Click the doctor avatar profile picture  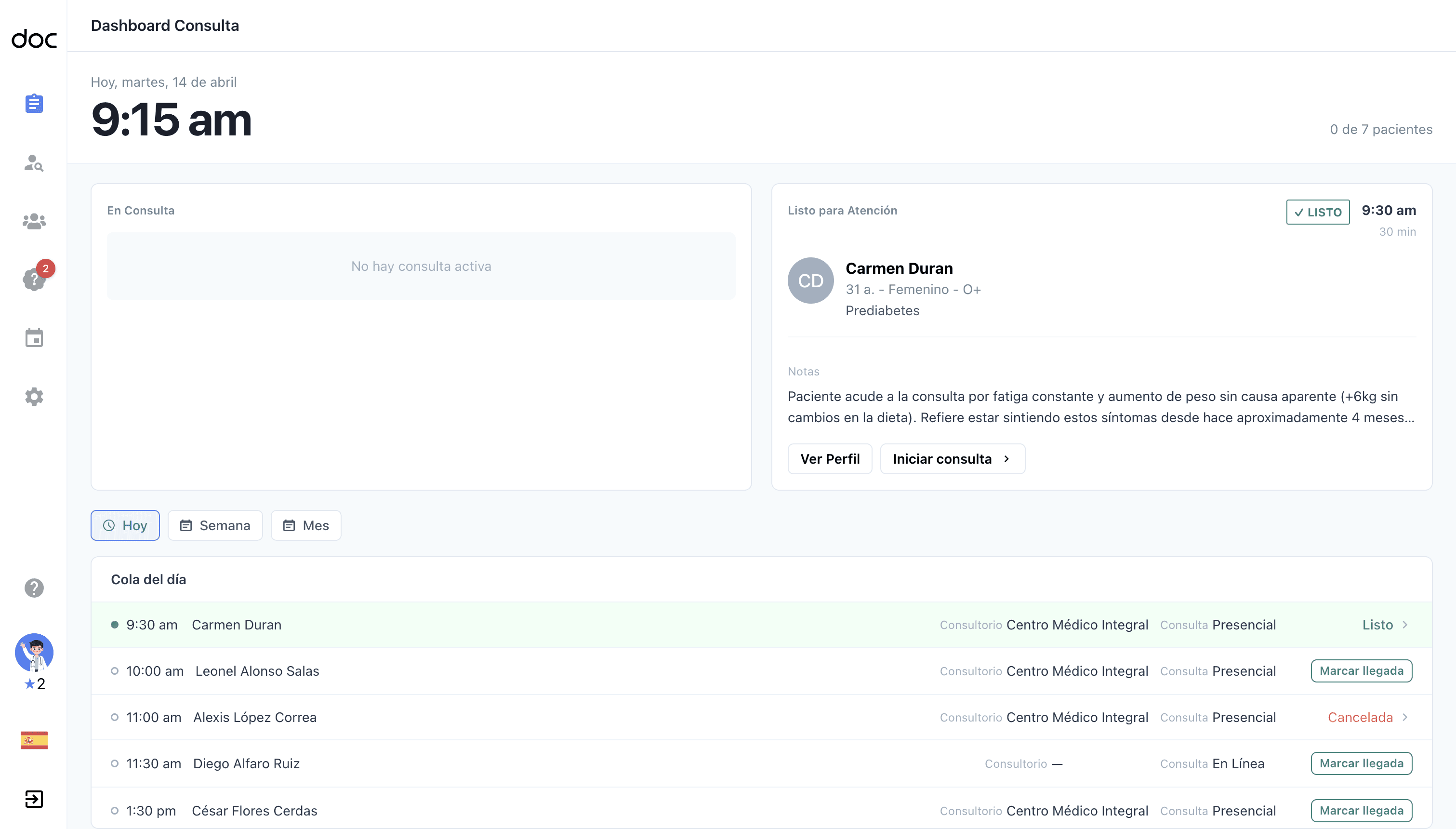(x=34, y=653)
